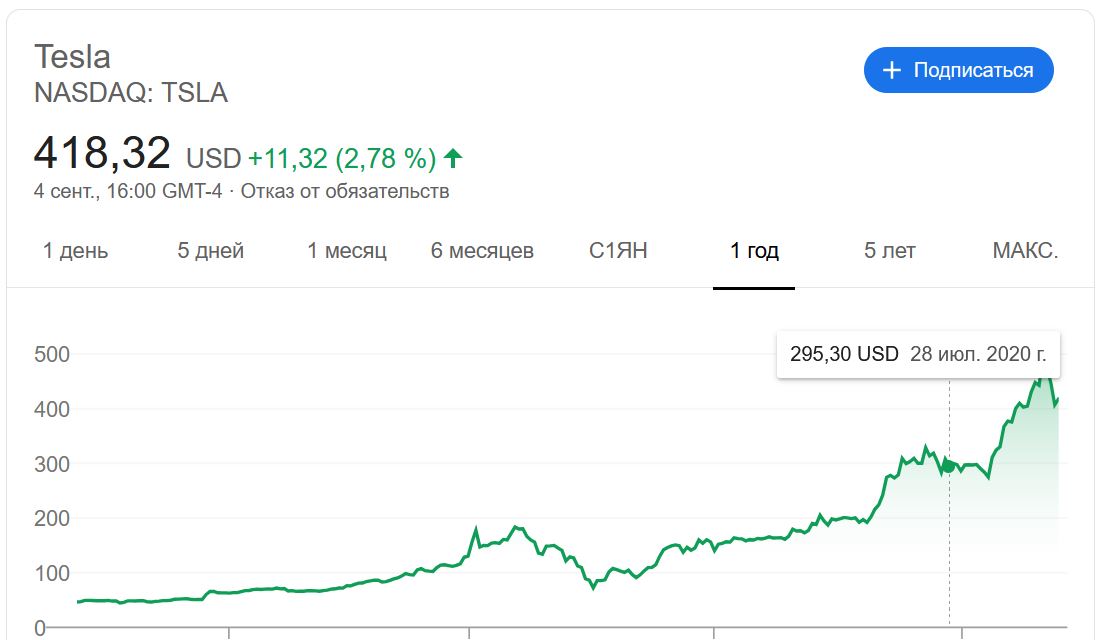This screenshot has width=1099, height=640.
Task: Open the 5 лет chart range
Action: 889,251
